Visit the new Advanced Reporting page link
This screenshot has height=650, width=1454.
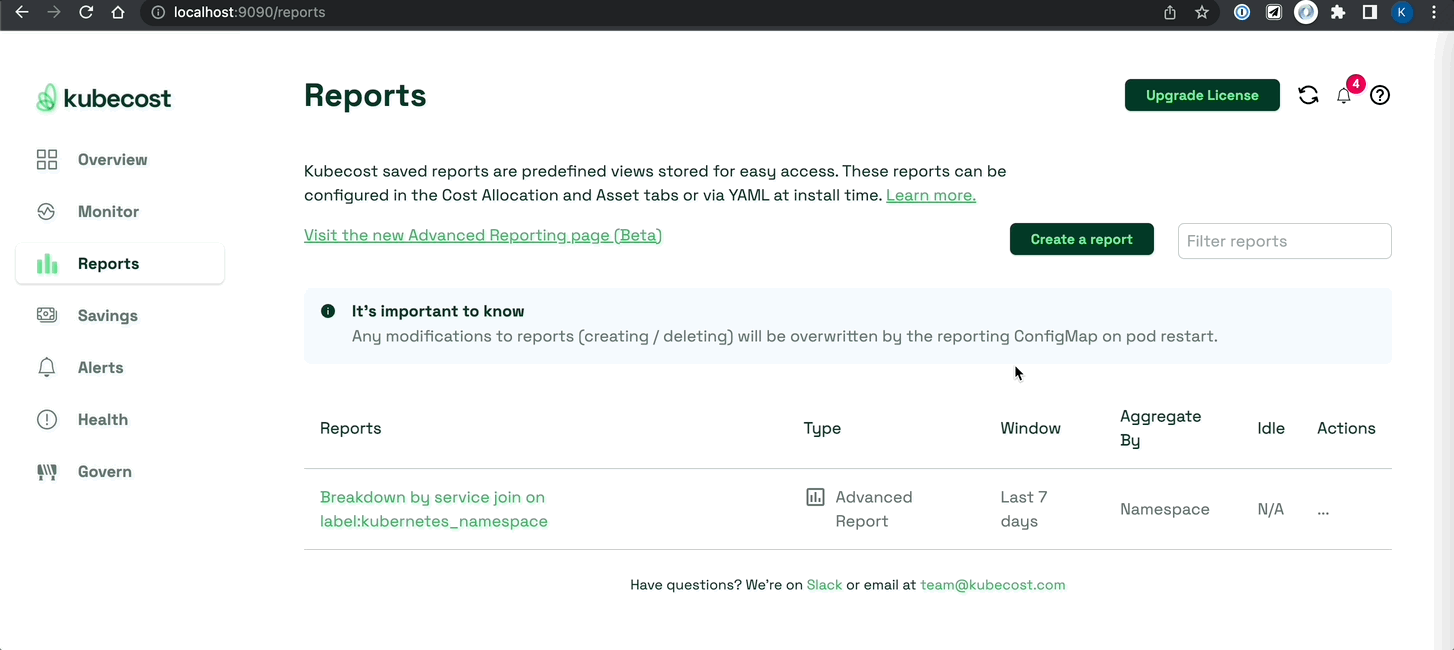[x=483, y=235]
